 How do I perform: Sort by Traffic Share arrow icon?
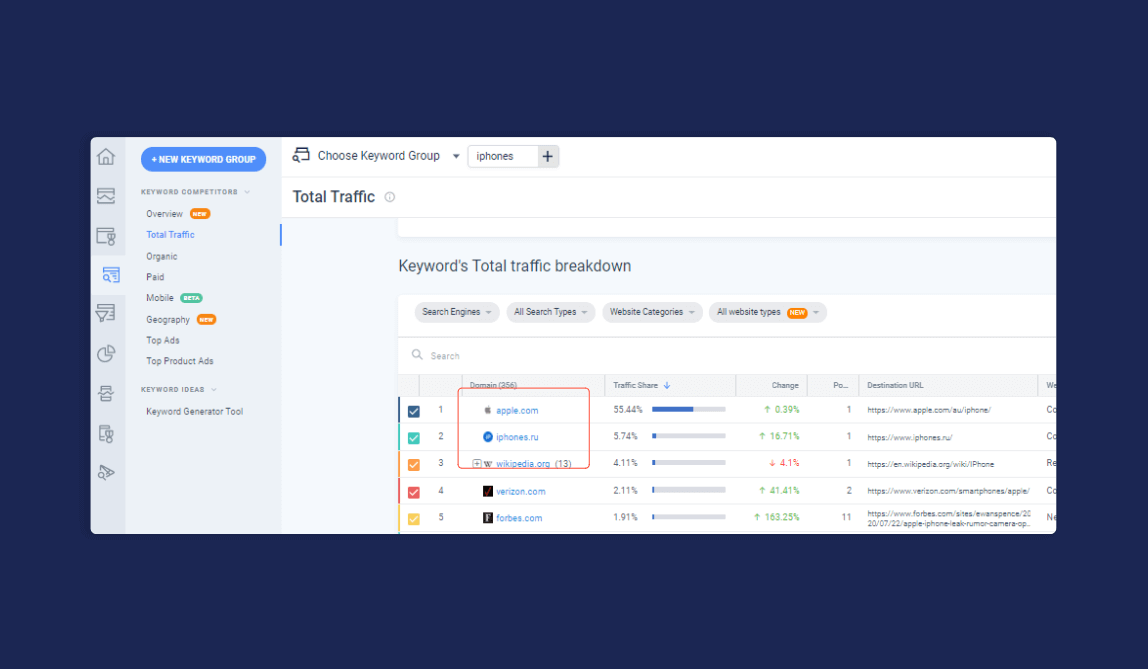click(x=667, y=385)
